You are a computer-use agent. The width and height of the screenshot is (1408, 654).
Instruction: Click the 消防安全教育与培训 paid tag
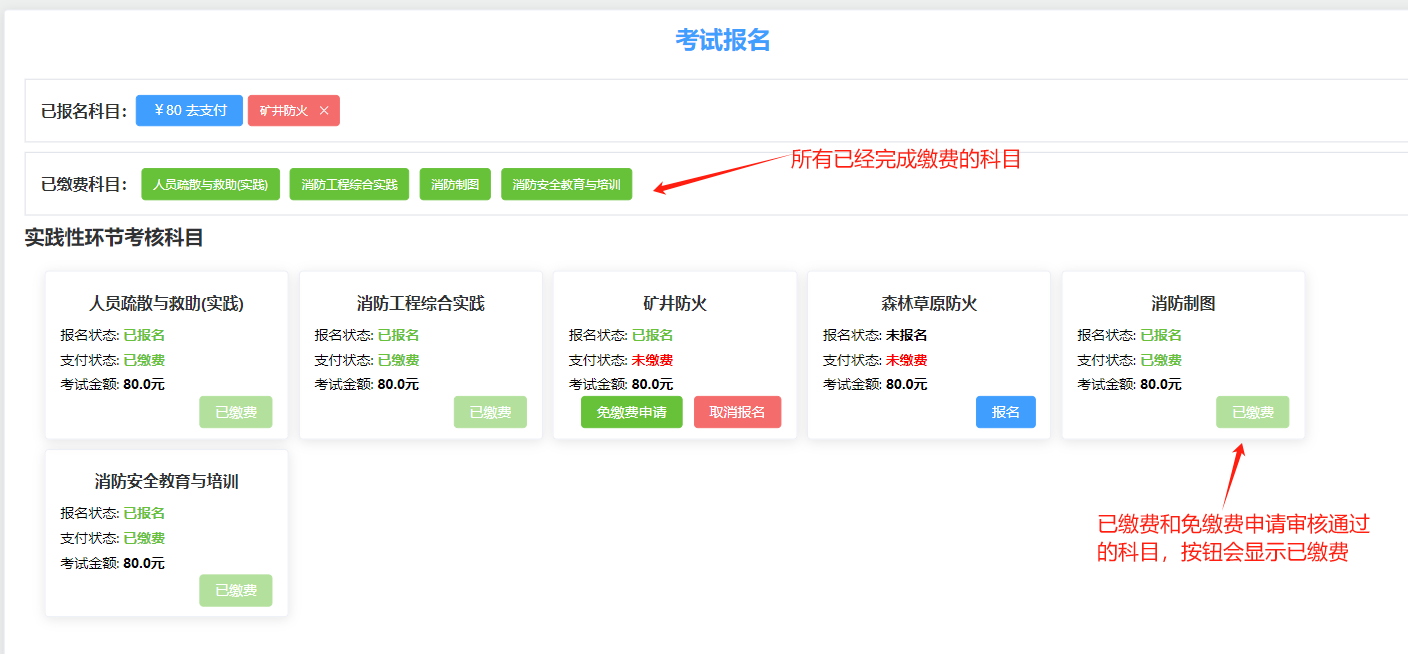pos(566,184)
